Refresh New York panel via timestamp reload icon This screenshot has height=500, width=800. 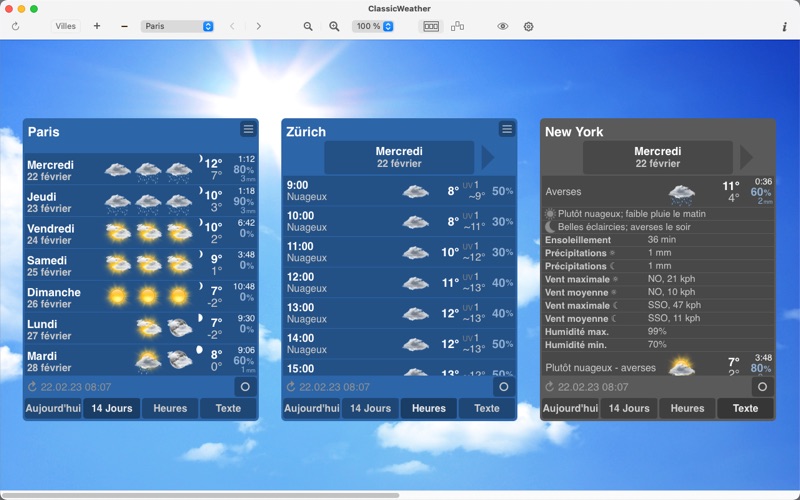coord(549,387)
